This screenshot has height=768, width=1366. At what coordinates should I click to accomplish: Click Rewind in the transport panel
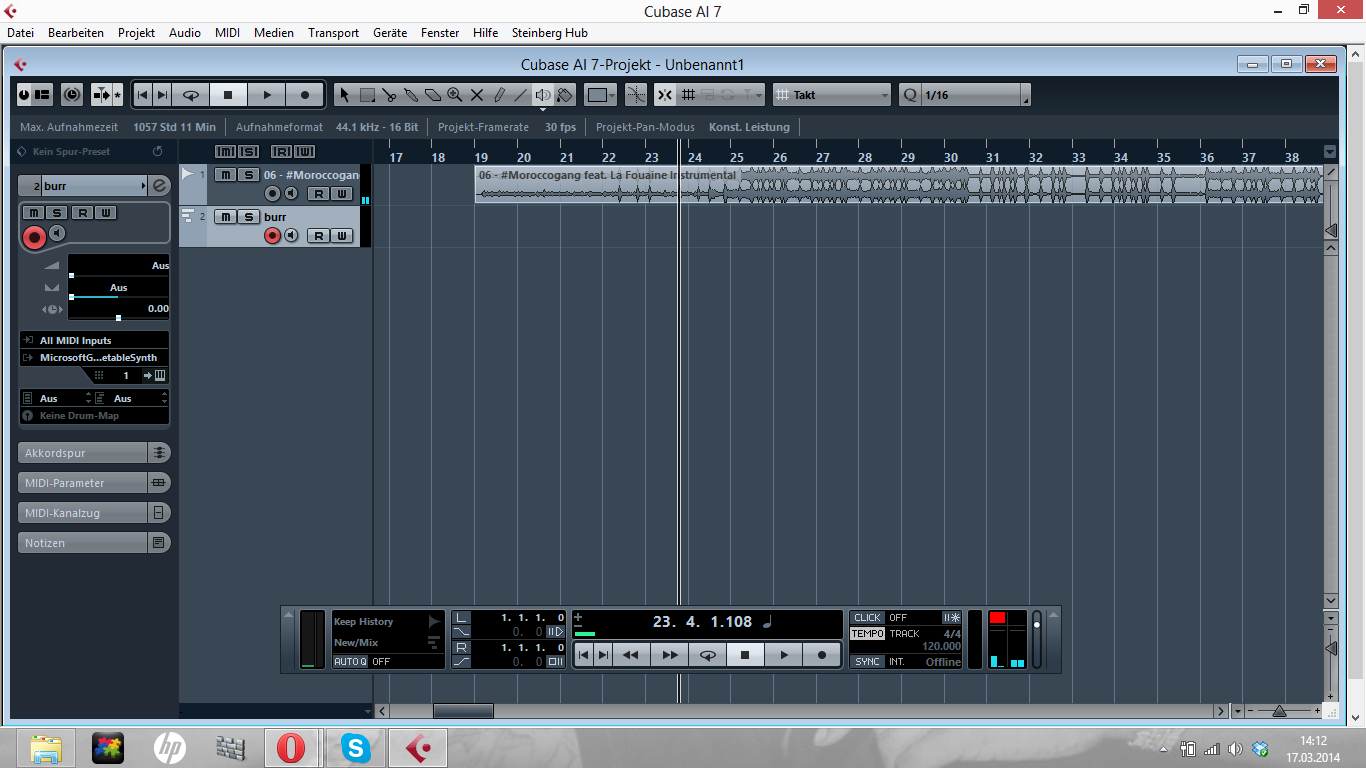coord(631,655)
